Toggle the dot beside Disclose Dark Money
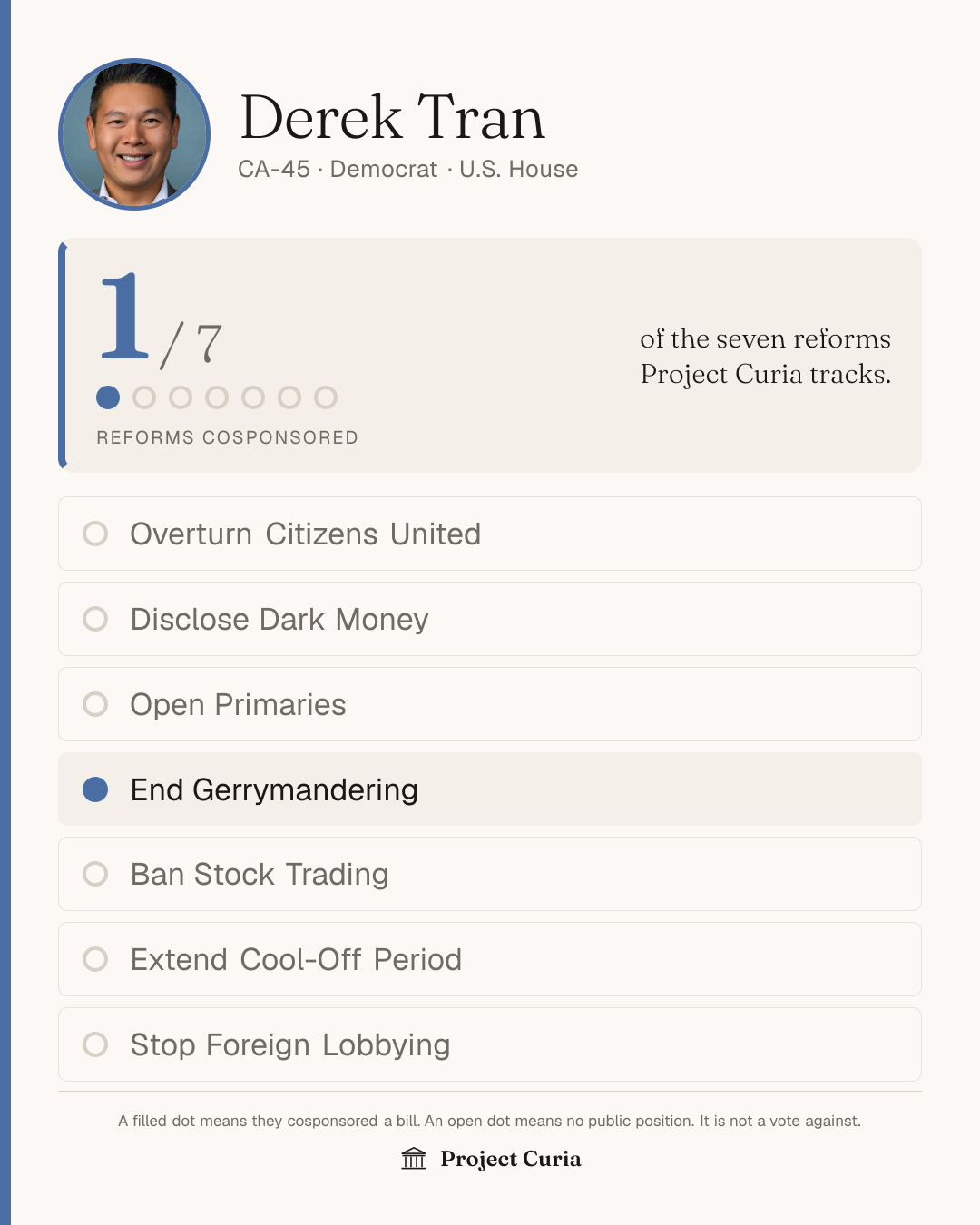This screenshot has height=1225, width=980. [95, 619]
